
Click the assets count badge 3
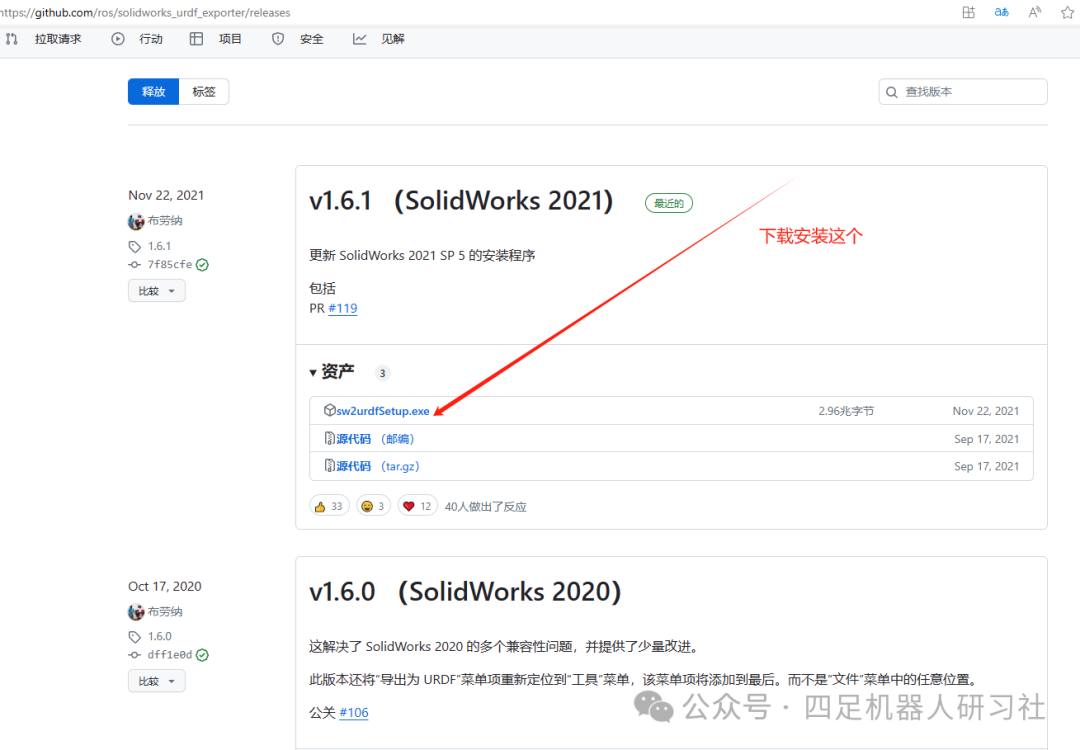(382, 373)
